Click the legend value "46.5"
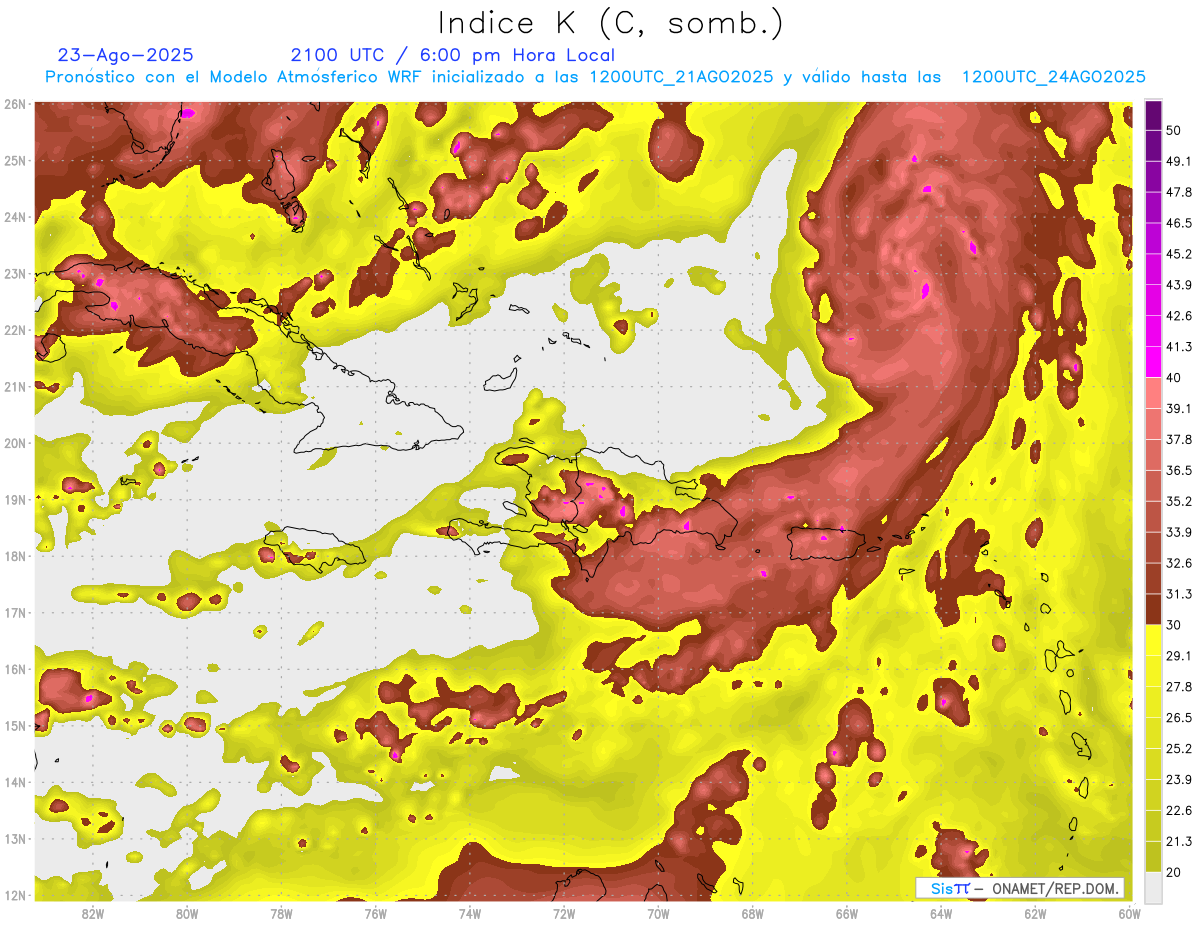This screenshot has height=927, width=1200. 1179,223
